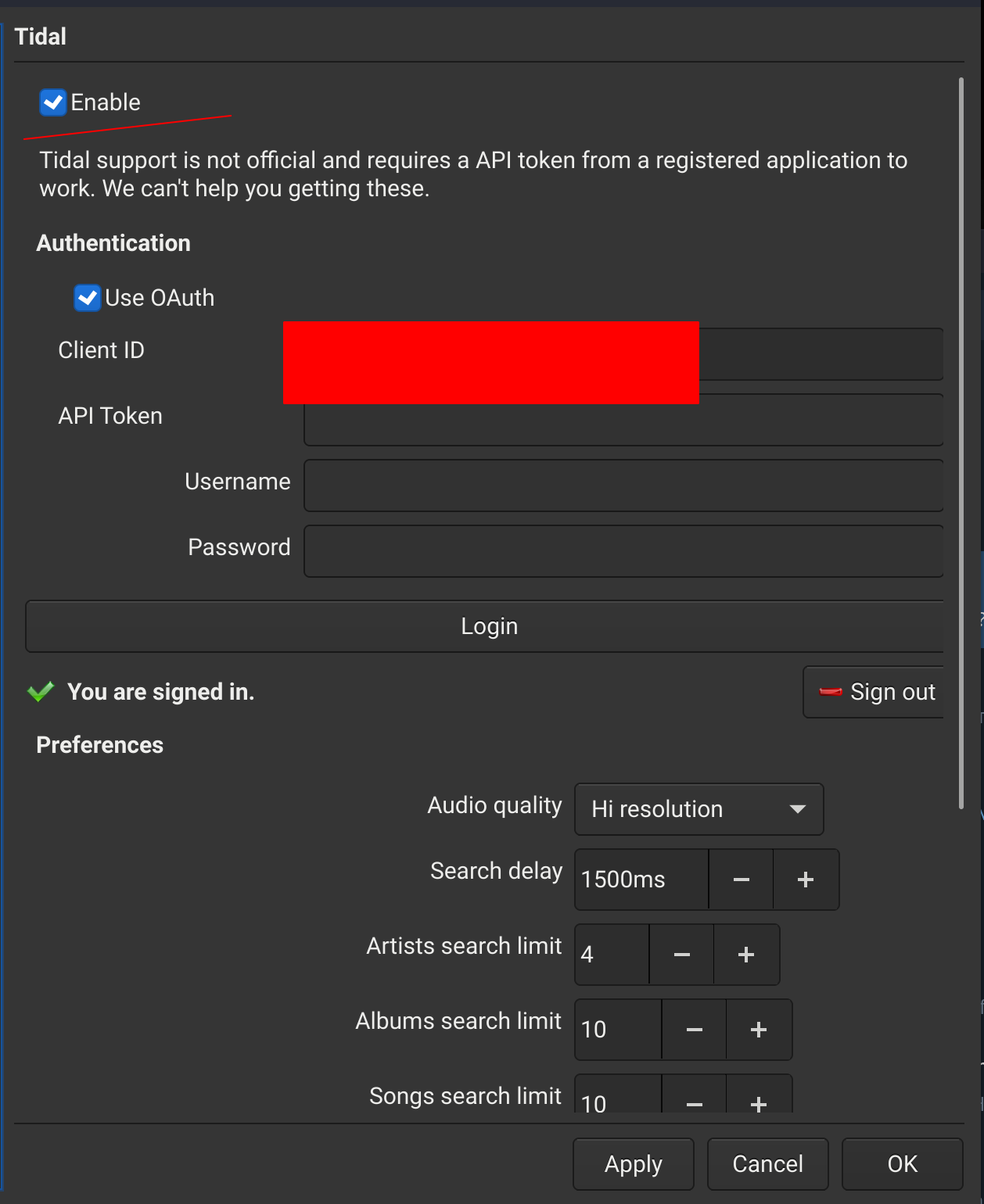Click the Preferences section heading
Image resolution: width=984 pixels, height=1204 pixels.
100,745
